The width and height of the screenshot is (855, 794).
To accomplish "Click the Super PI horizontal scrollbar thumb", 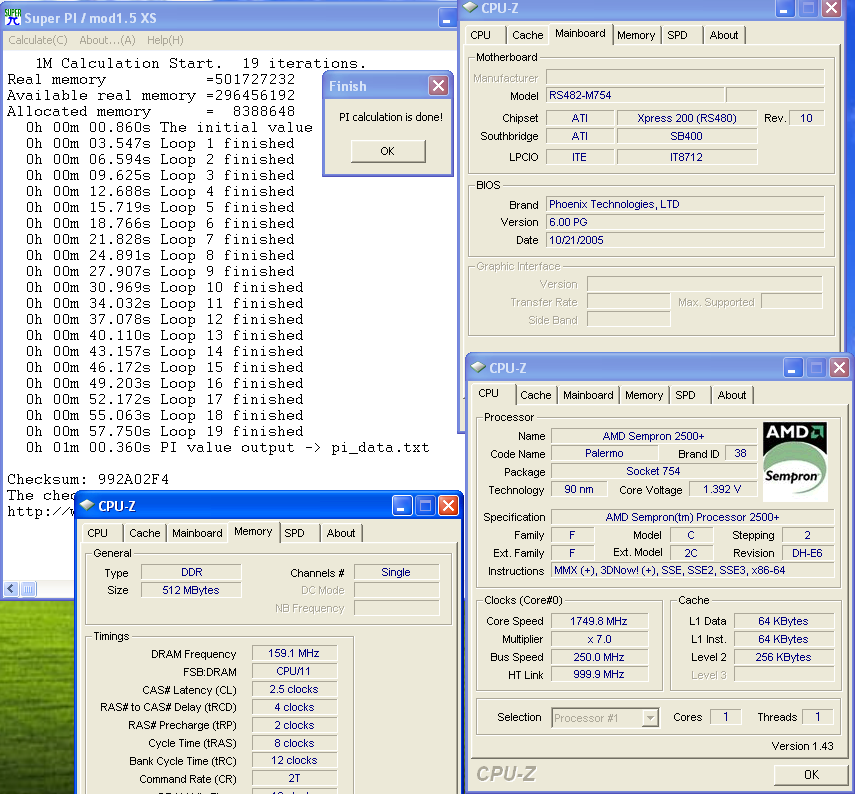I will [28, 589].
